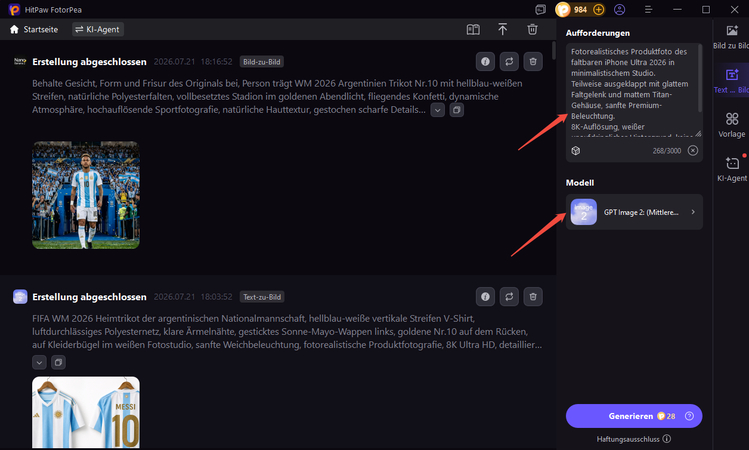Viewport: 749px width, 450px height.
Task: Click the timestamp 18:03:52
Action: pos(216,297)
